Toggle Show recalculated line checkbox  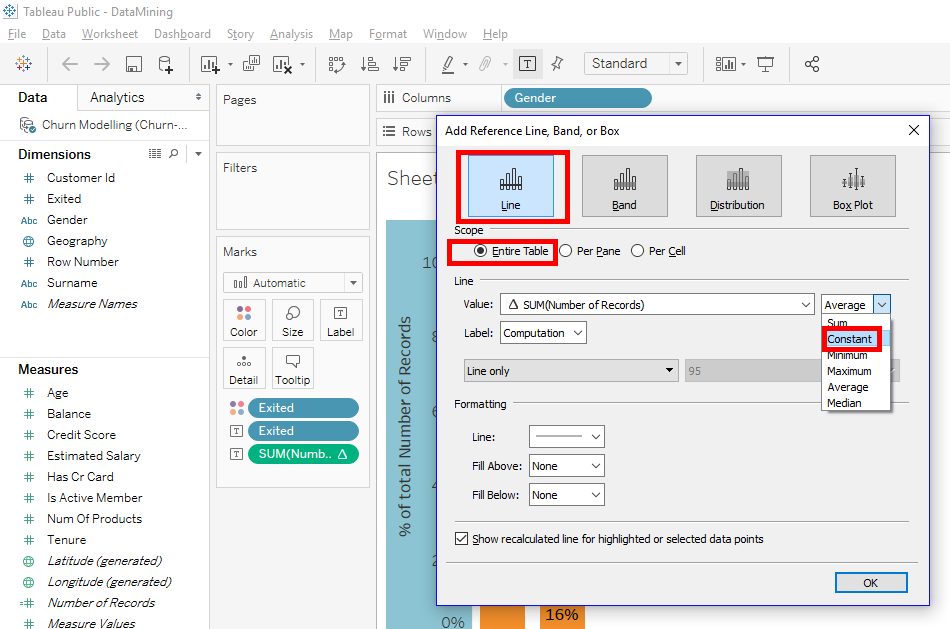pos(461,539)
